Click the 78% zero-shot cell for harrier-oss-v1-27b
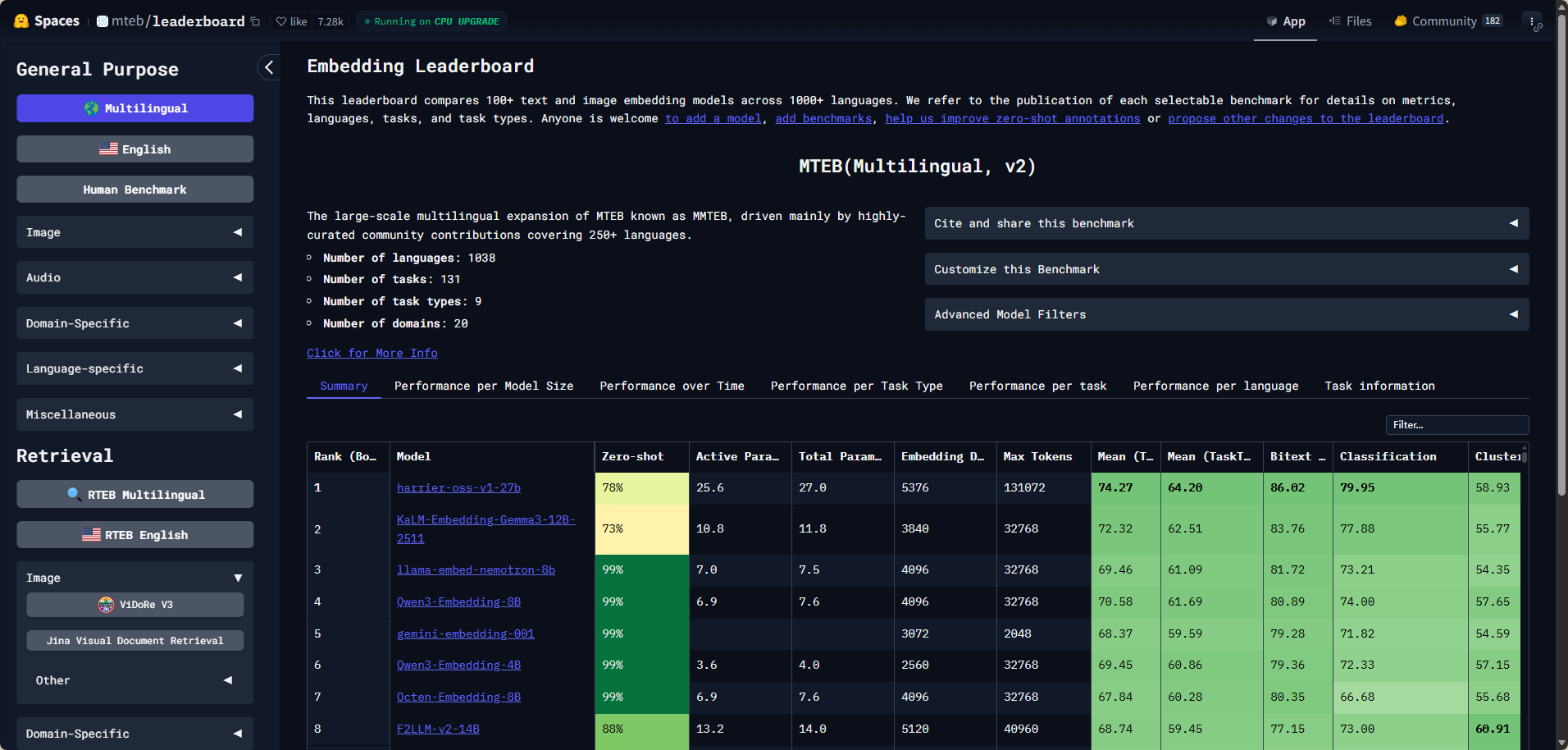Viewport: 1568px width, 750px height. (642, 488)
